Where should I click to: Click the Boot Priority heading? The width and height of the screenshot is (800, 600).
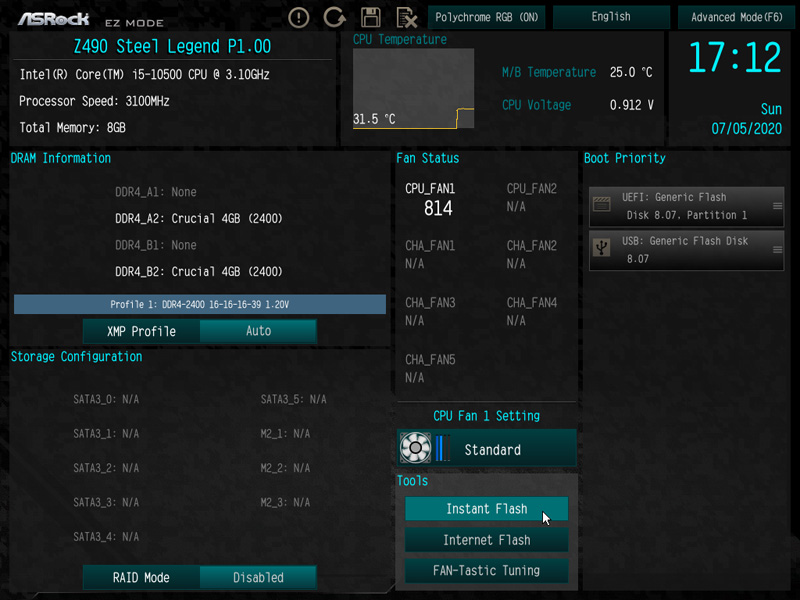point(624,158)
